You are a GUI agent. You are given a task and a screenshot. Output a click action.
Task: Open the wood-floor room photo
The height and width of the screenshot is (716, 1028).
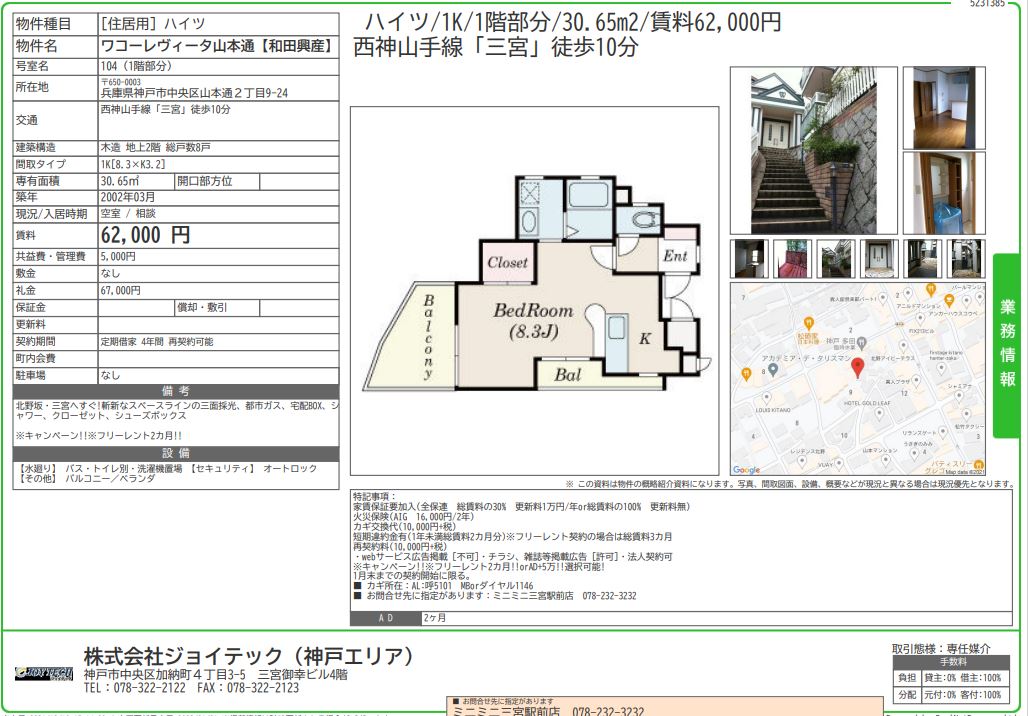[x=943, y=108]
